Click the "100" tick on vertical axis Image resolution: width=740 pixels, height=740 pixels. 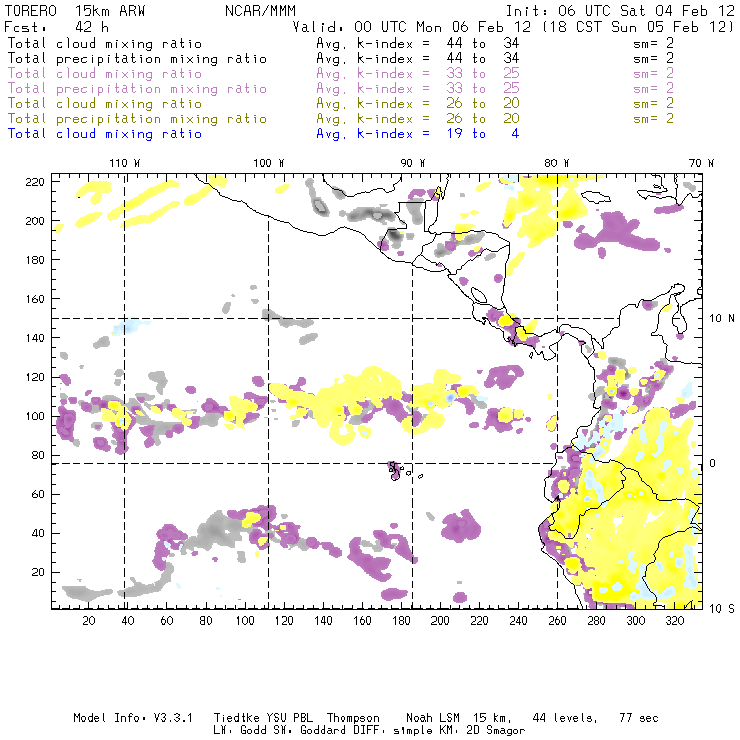tap(35, 416)
